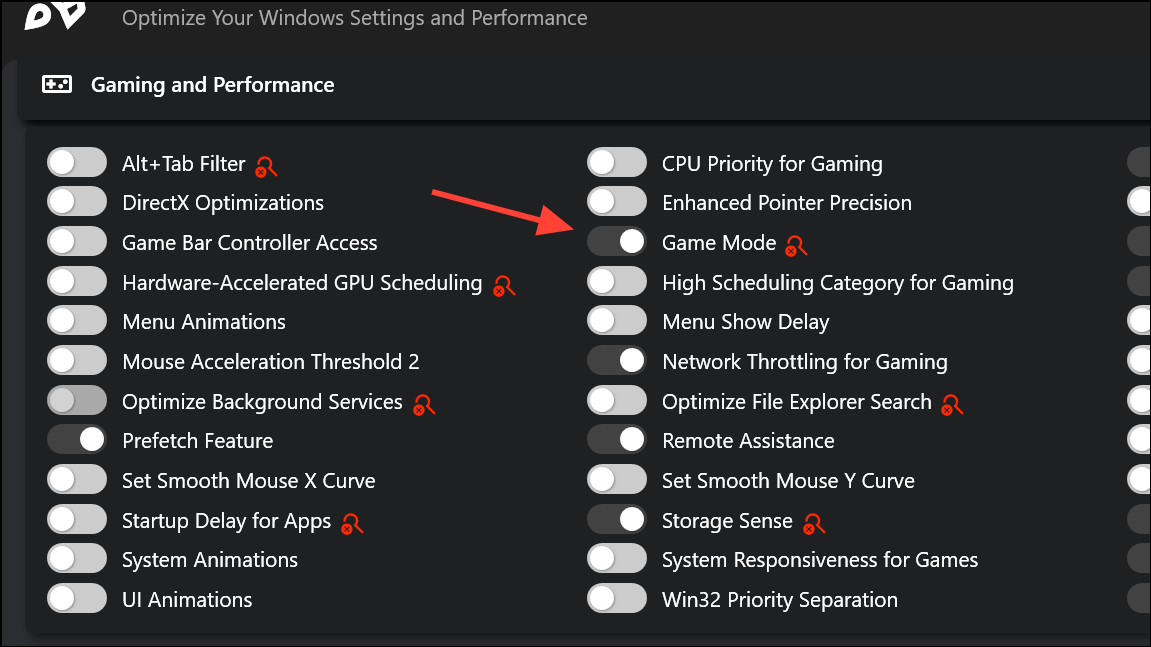
Task: Turn off the Remote Assistance toggle
Action: click(x=617, y=440)
